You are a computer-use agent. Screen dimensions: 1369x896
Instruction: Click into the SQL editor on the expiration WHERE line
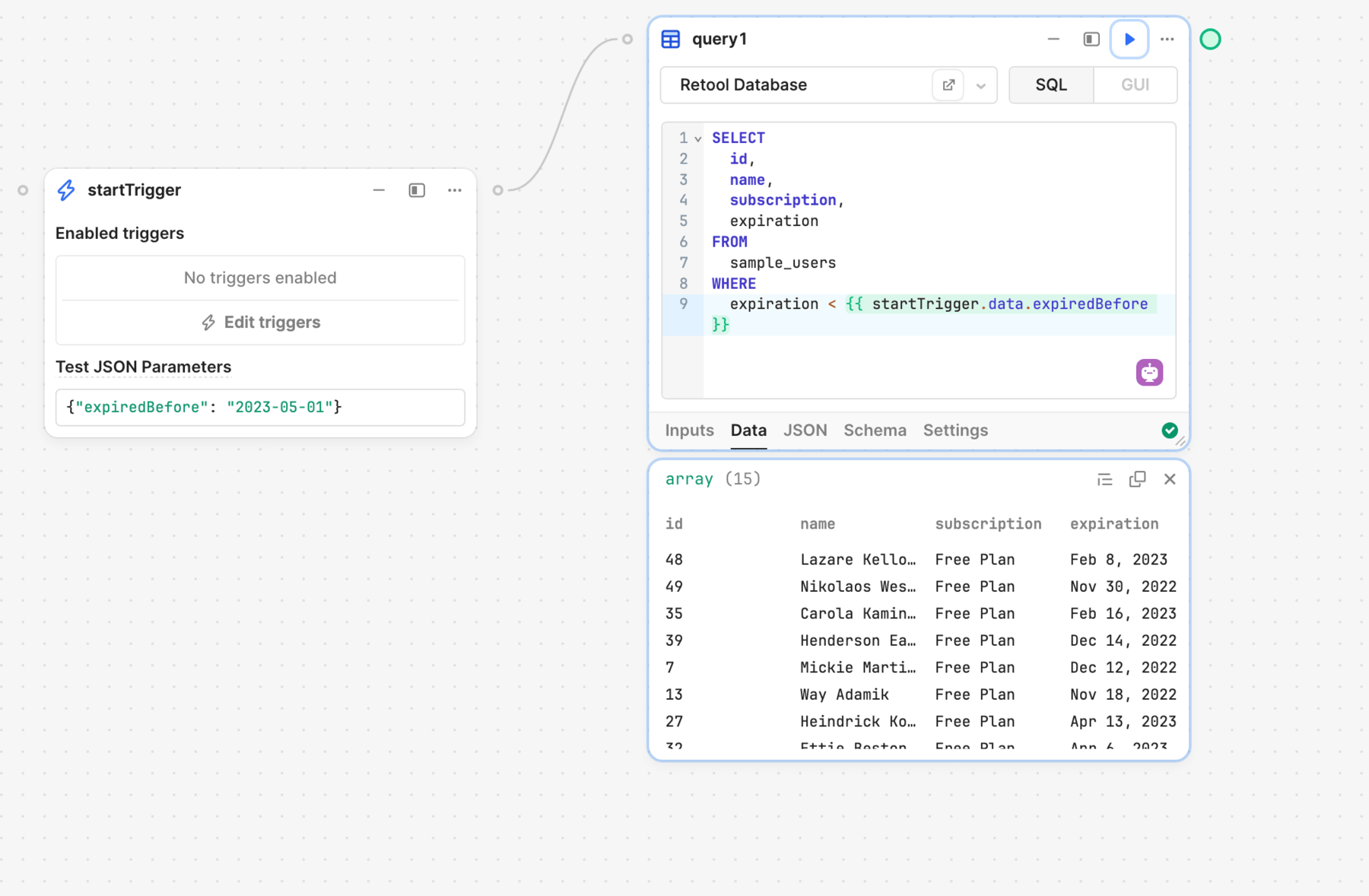click(939, 314)
